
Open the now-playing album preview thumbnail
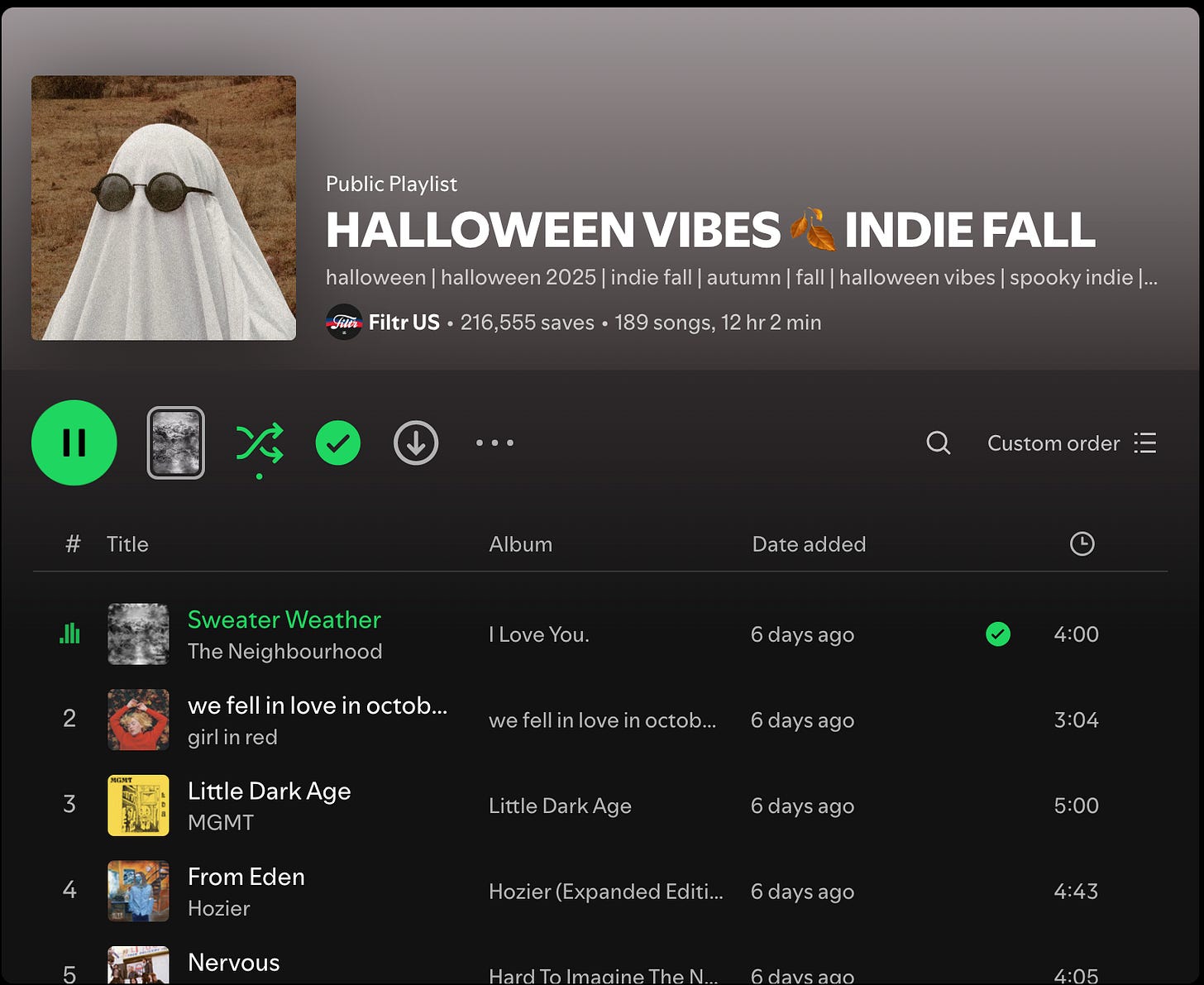coord(175,442)
